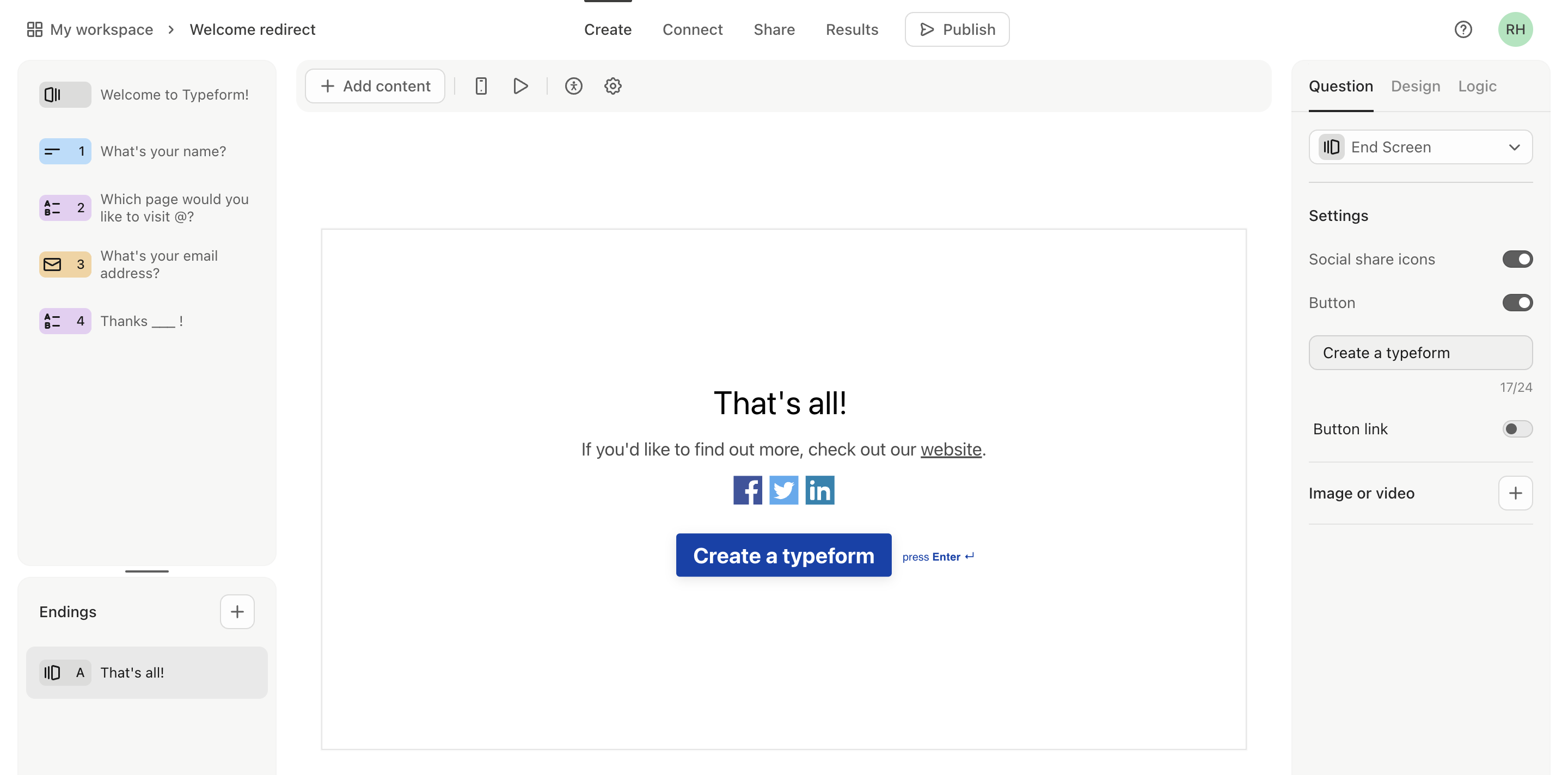Select ending That's all!
Viewport: 1568px width, 775px height.
click(x=146, y=672)
